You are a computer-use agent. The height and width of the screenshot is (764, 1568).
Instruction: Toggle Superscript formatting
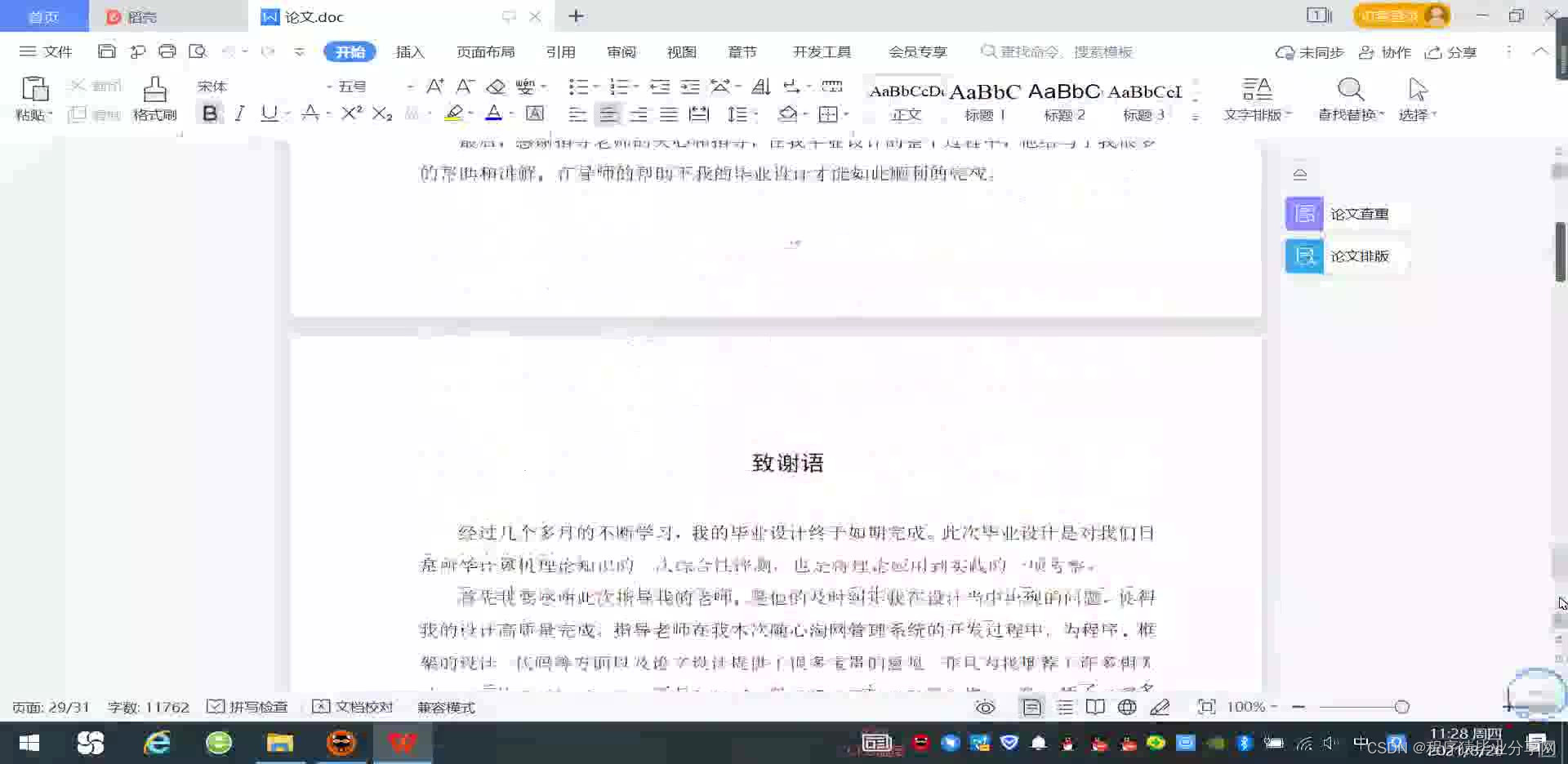(351, 113)
